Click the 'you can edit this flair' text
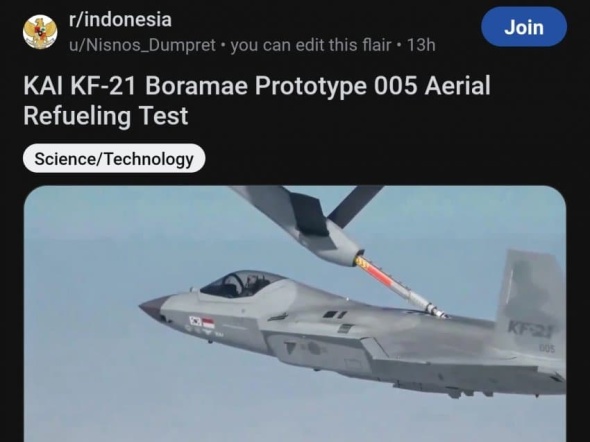Screen dimensions: 590x442 pos(311,45)
